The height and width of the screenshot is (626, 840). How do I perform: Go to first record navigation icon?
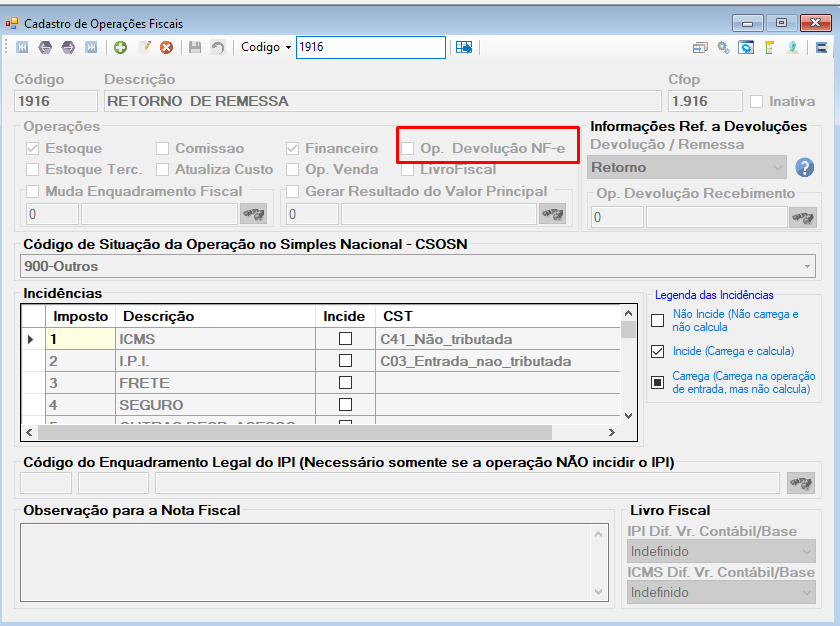click(x=22, y=48)
